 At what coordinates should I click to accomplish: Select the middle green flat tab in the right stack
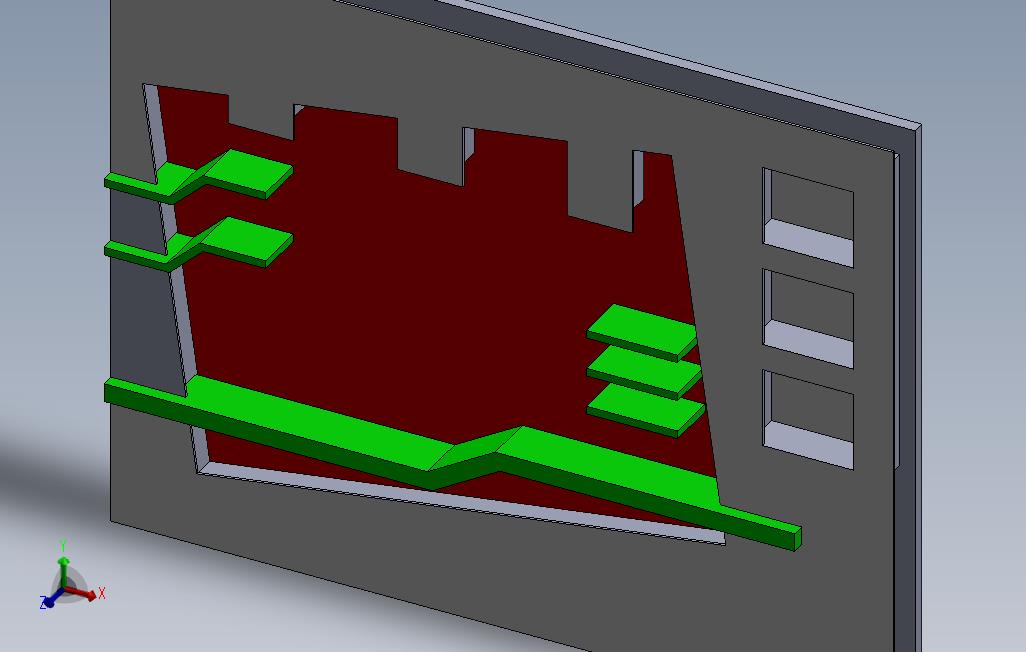point(645,372)
